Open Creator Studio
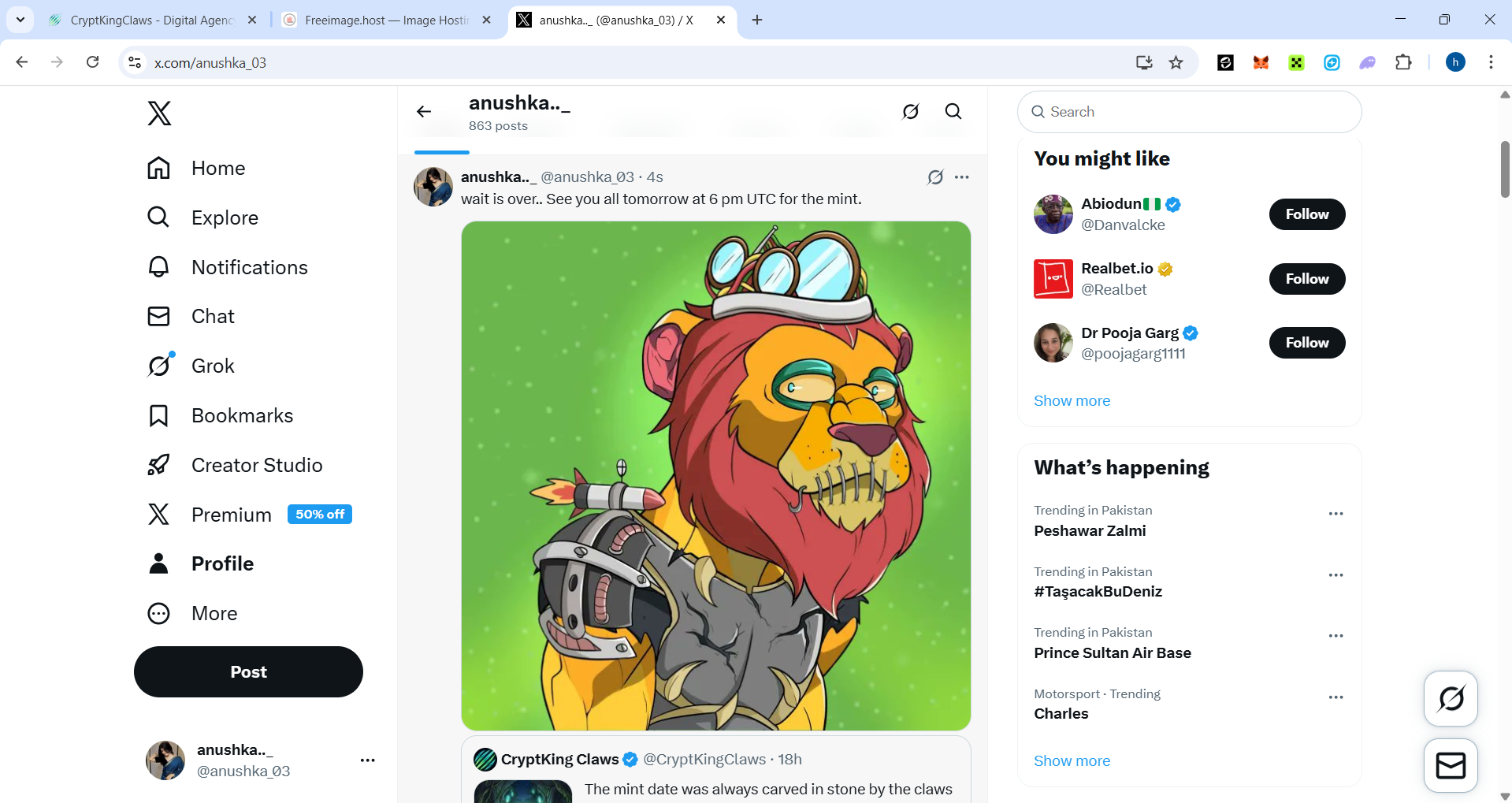This screenshot has height=803, width=1512. pos(235,465)
